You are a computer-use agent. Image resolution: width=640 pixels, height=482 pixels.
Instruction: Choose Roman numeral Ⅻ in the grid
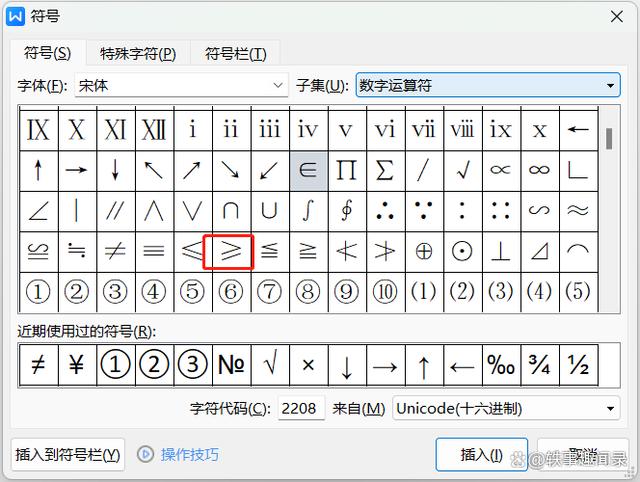(x=154, y=130)
